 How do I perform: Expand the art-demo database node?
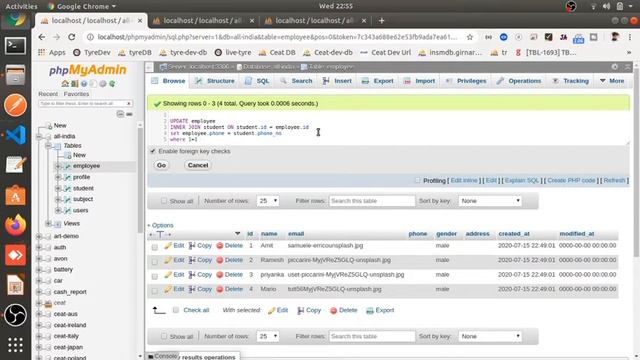[x=39, y=236]
